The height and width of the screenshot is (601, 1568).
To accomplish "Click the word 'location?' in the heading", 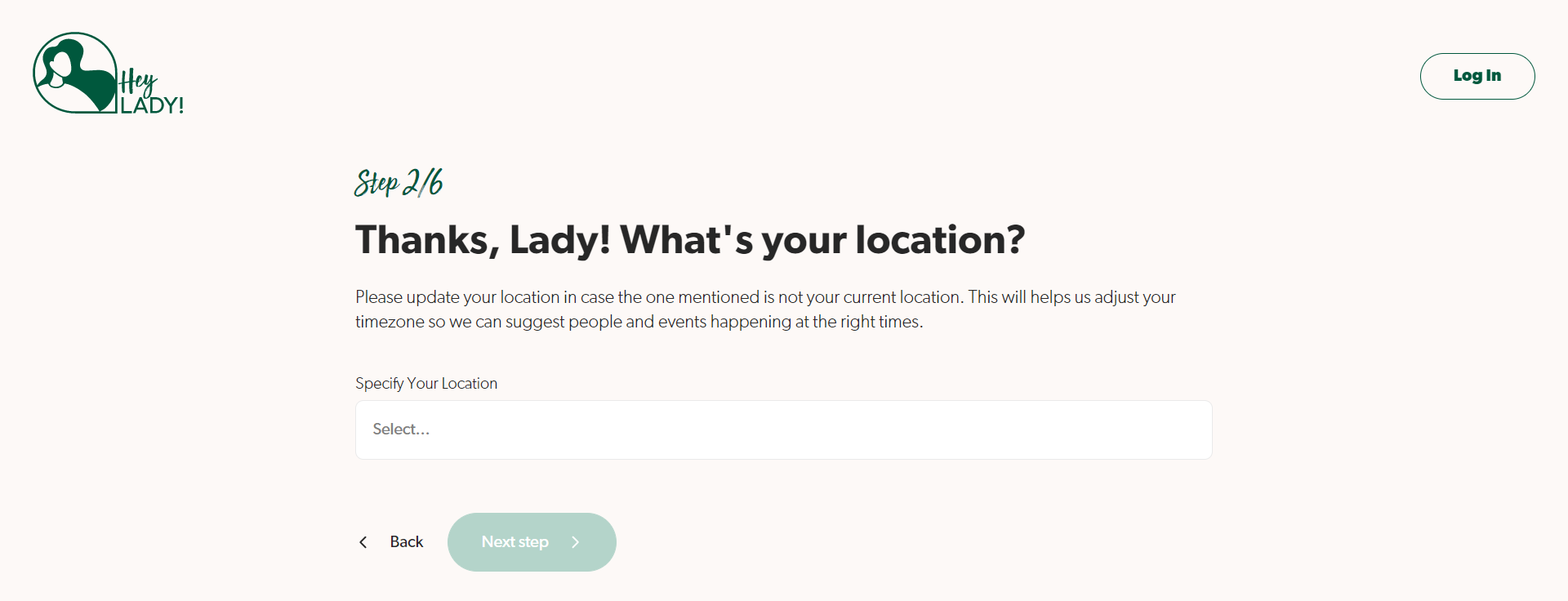I will (939, 240).
